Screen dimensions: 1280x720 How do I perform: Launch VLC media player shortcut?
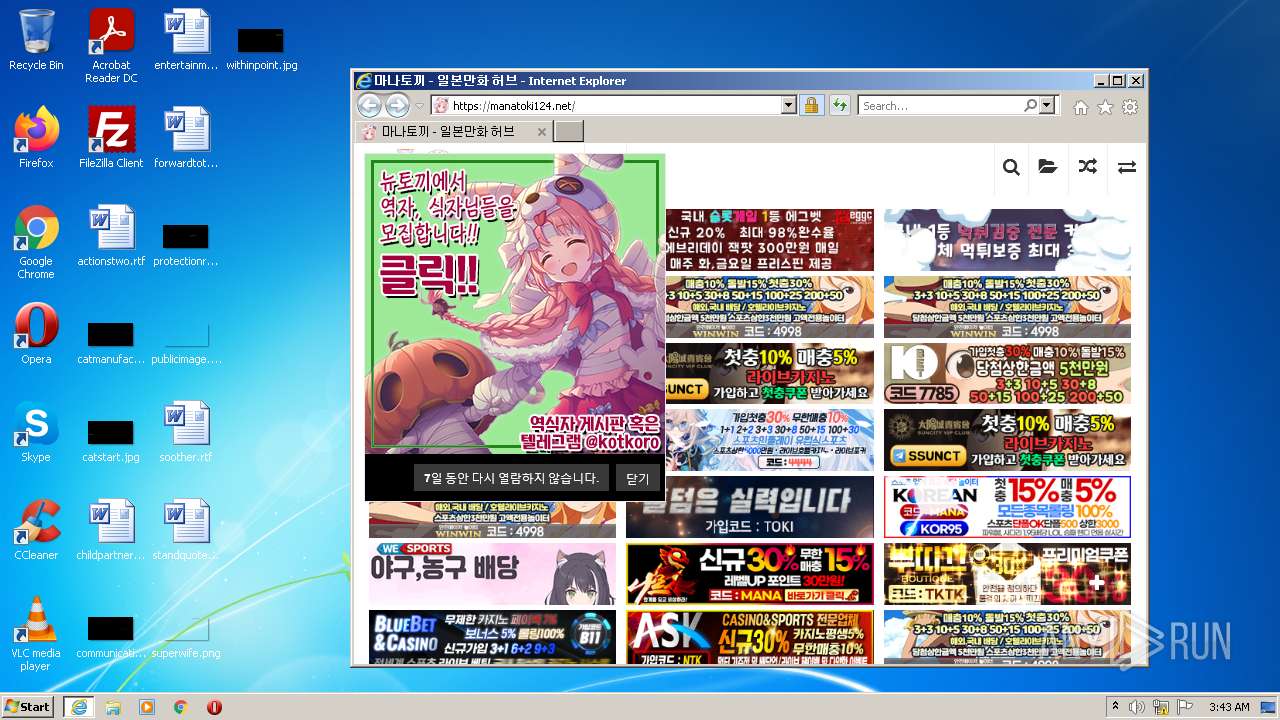click(36, 634)
